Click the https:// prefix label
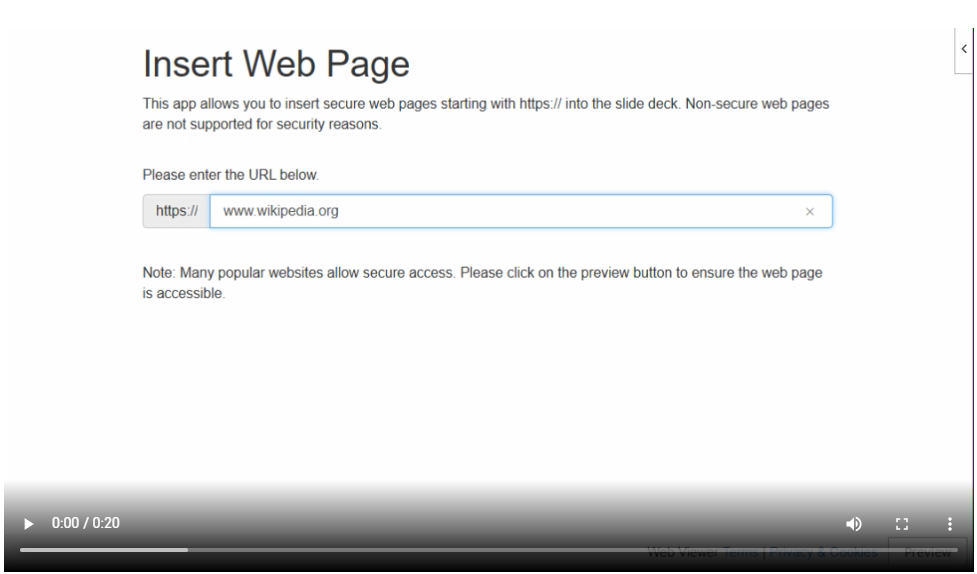 [176, 211]
